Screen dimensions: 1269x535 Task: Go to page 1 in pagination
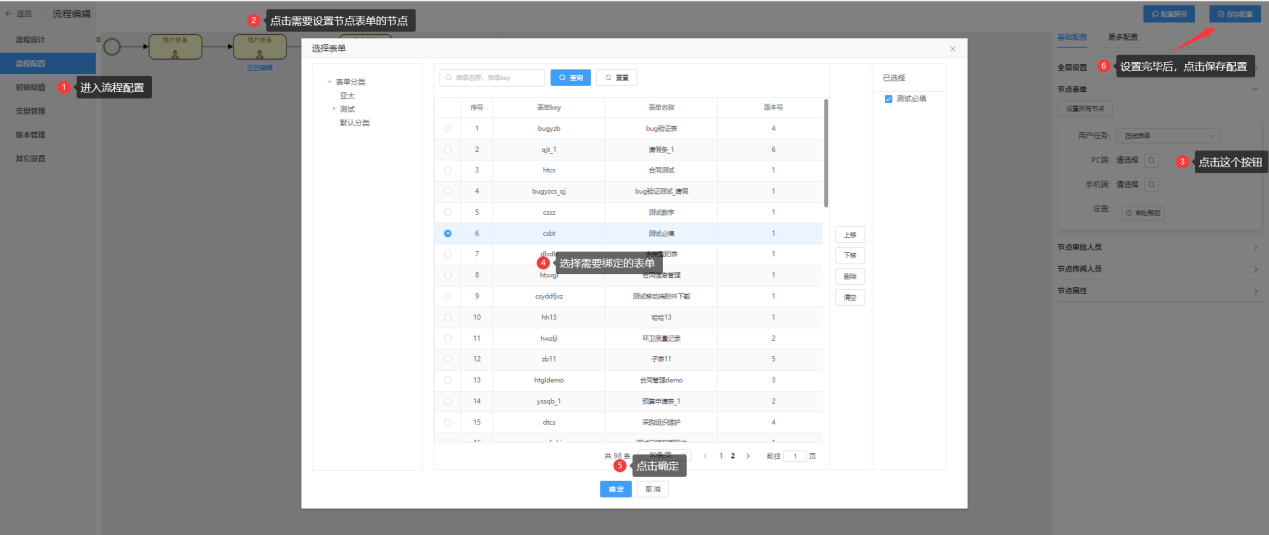click(x=720, y=455)
